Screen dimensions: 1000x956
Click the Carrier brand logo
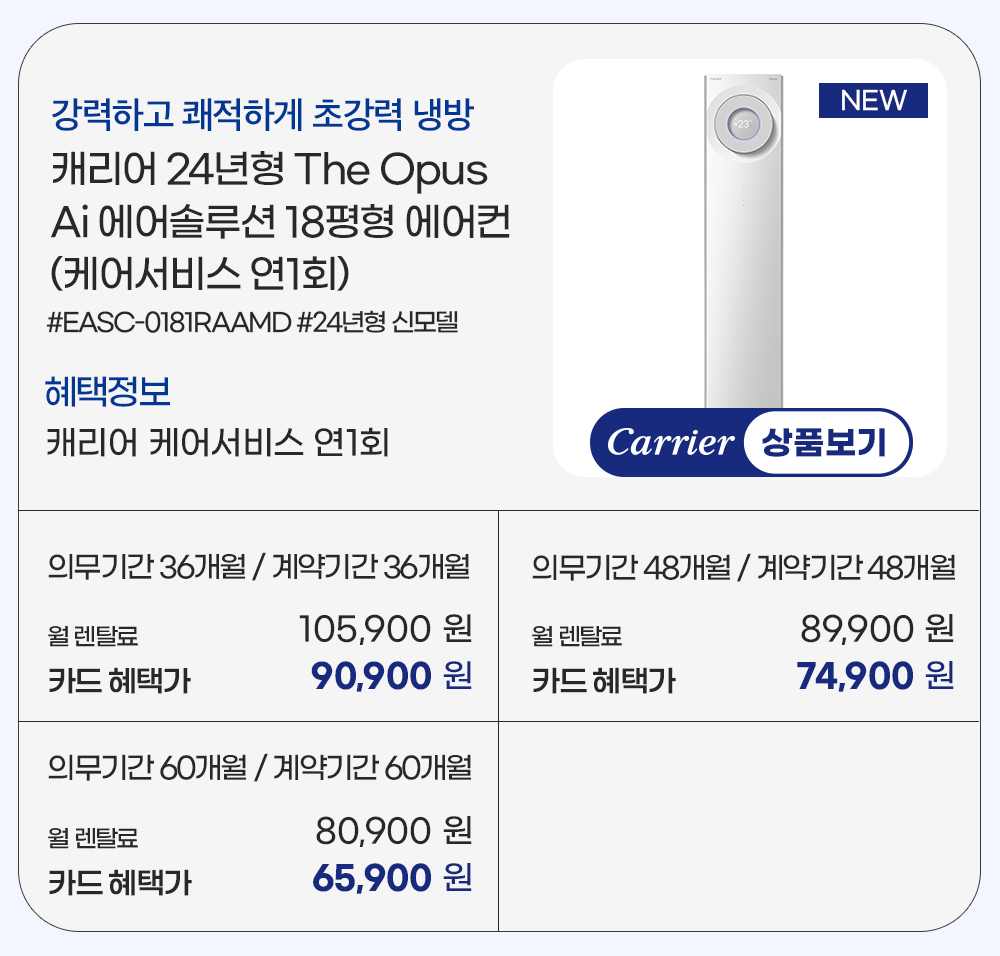[670, 443]
